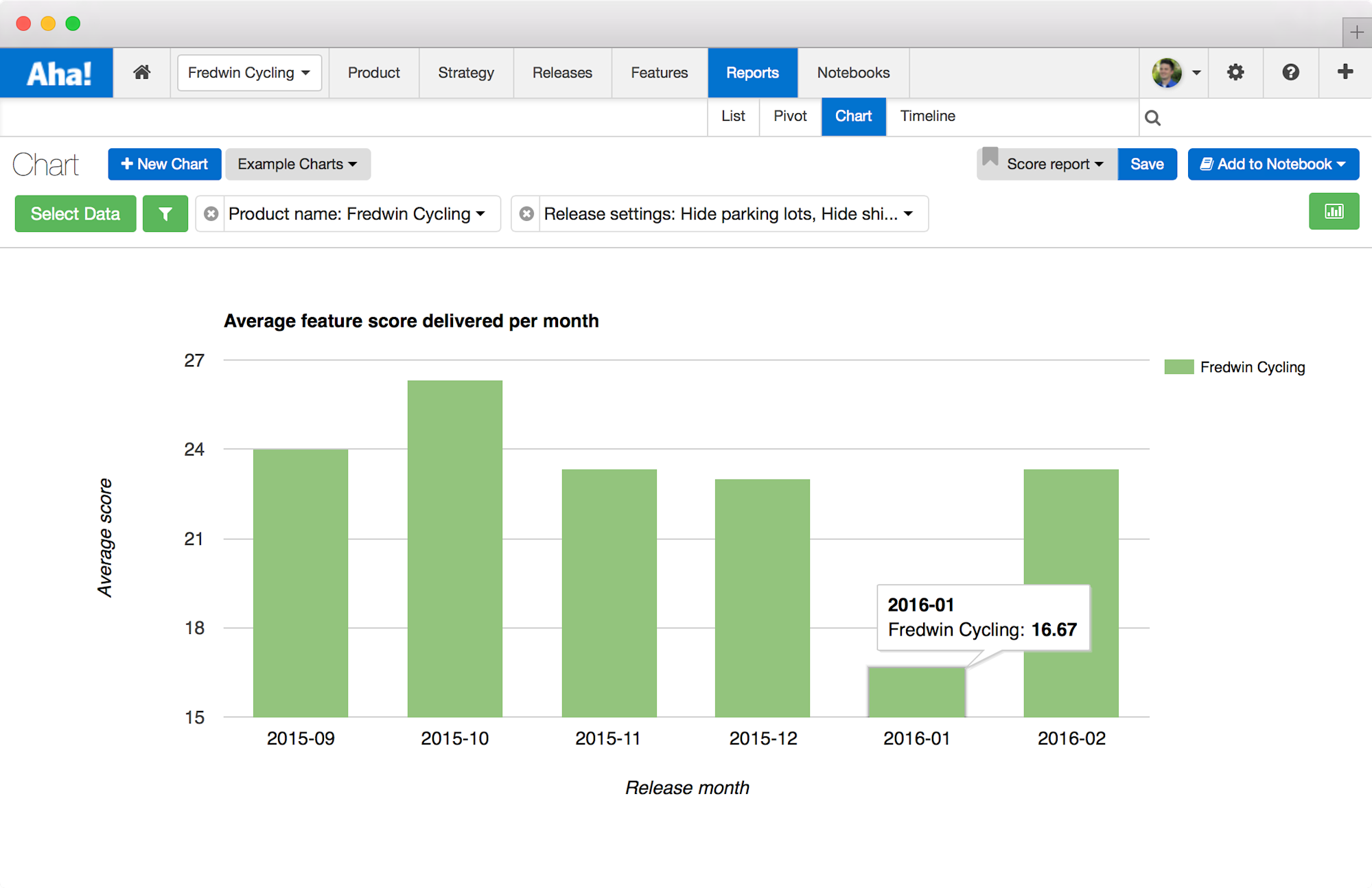Switch to the Pivot tab
Screen dimensions: 1372x888
point(789,116)
